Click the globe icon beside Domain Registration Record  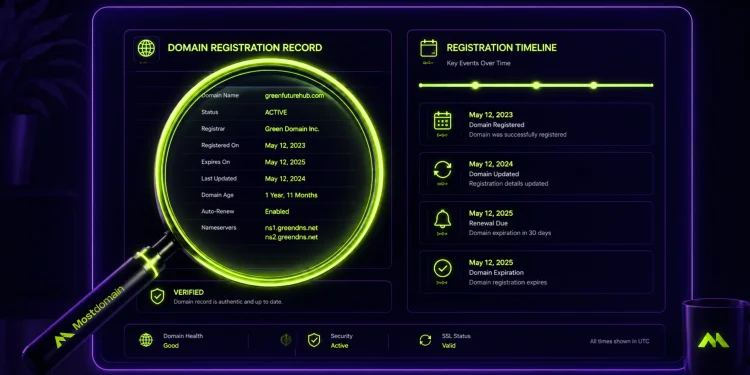[146, 48]
